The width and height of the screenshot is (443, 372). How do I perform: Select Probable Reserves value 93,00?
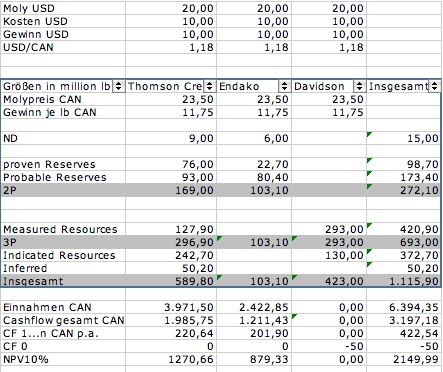(x=171, y=177)
